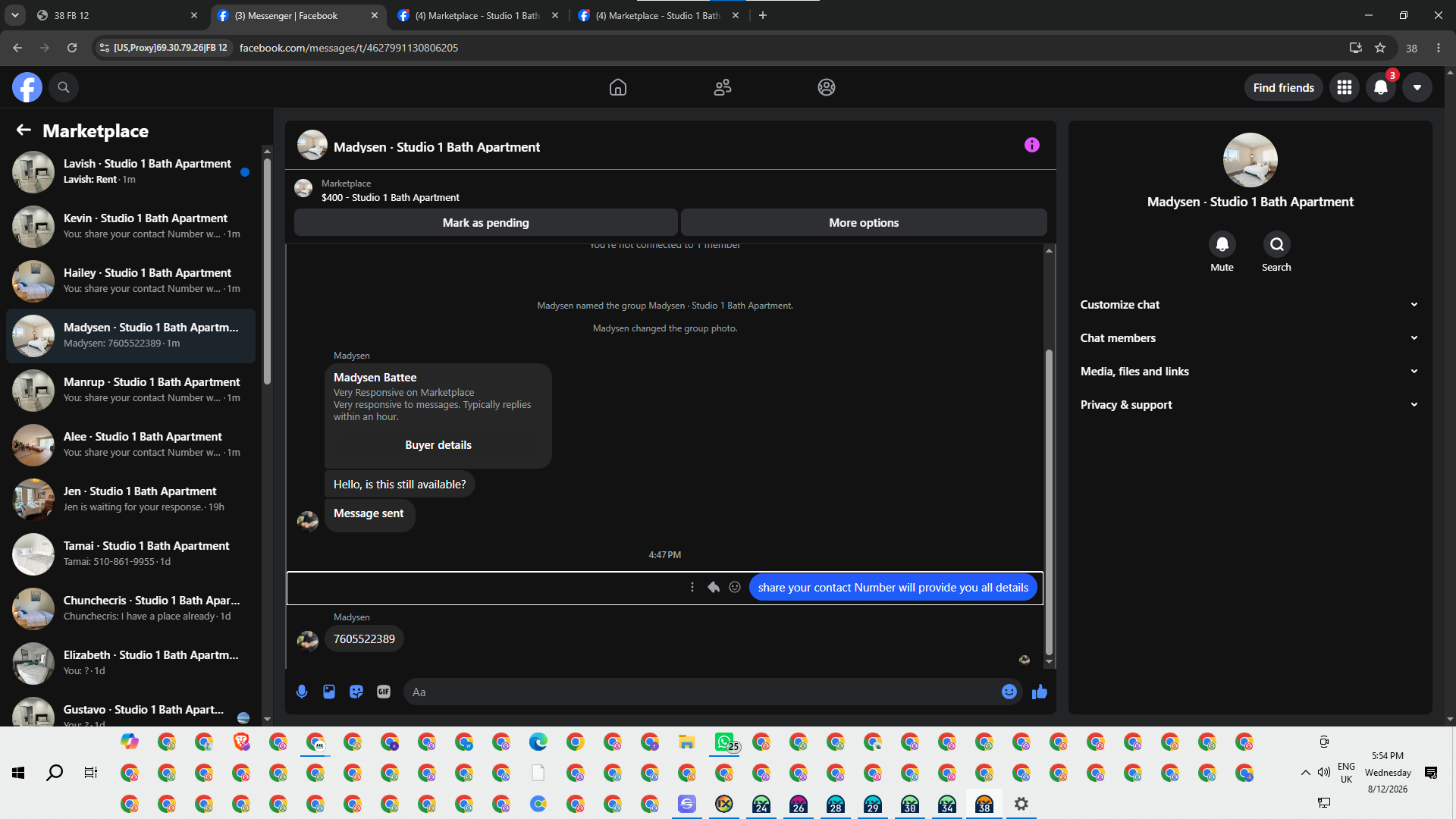Send a thumbs up like

[1040, 692]
